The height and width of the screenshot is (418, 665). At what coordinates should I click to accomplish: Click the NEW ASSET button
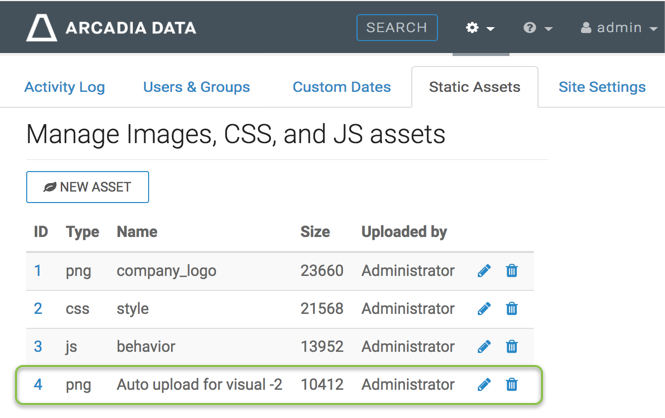coord(87,187)
